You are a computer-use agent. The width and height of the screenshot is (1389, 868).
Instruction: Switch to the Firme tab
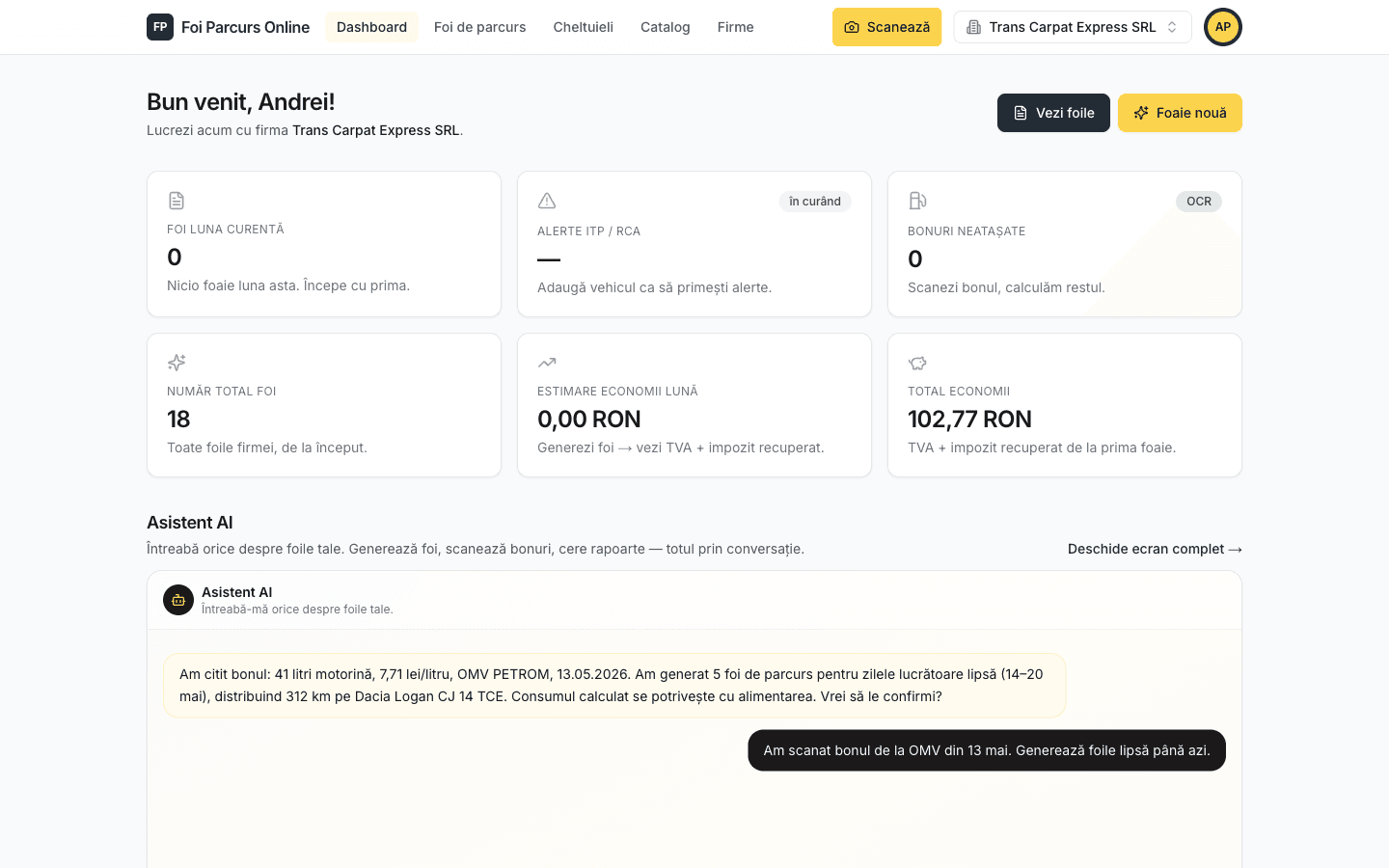[x=735, y=27]
